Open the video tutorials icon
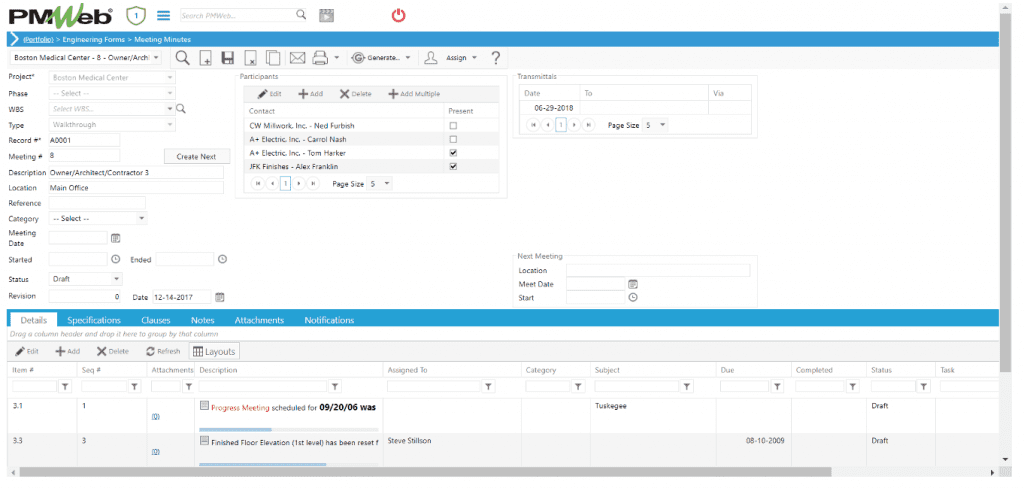Image resolution: width=1024 pixels, height=488 pixels. point(326,16)
